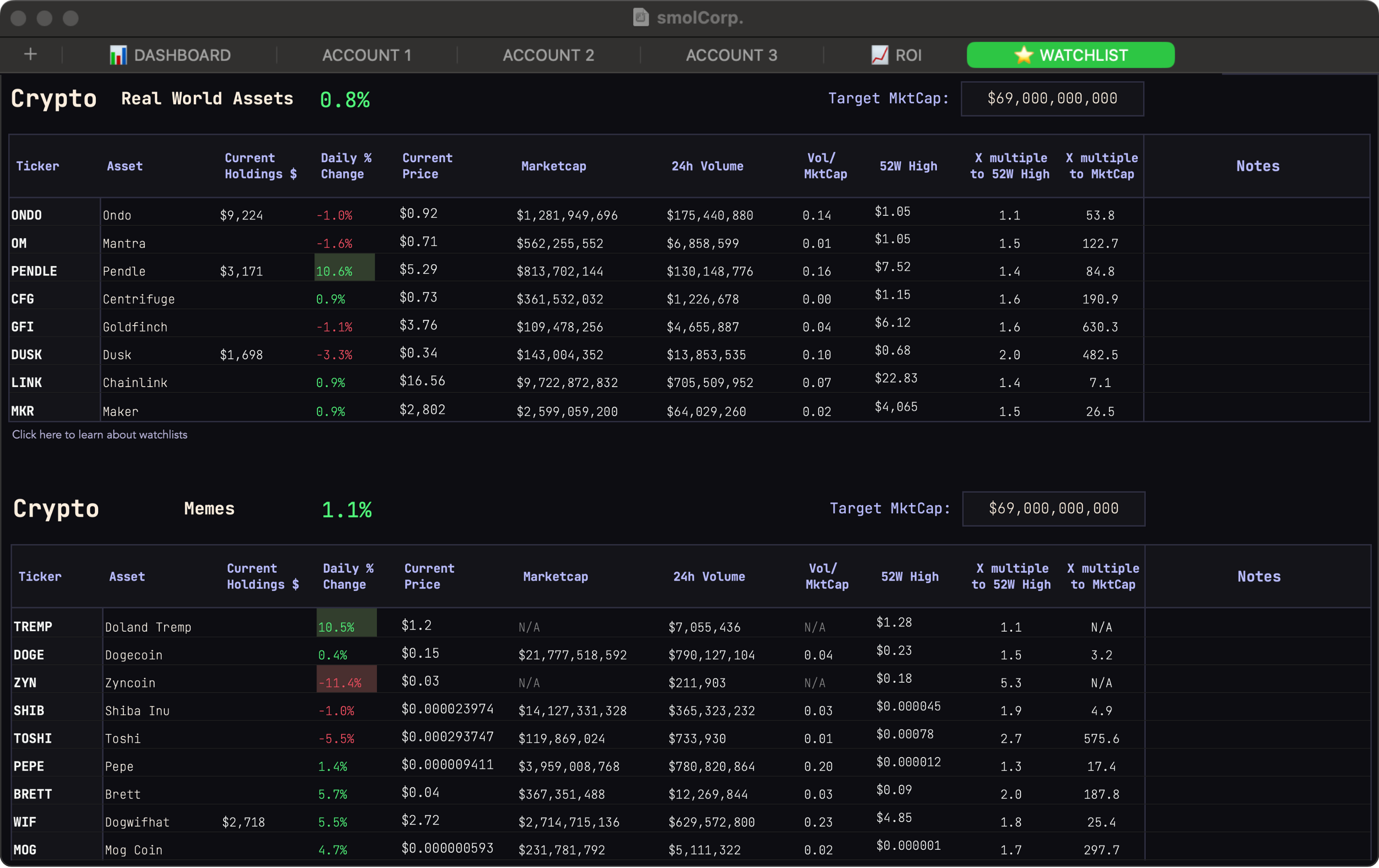Select the TREMP green daily change cell
Image resolution: width=1379 pixels, height=868 pixels.
click(346, 624)
